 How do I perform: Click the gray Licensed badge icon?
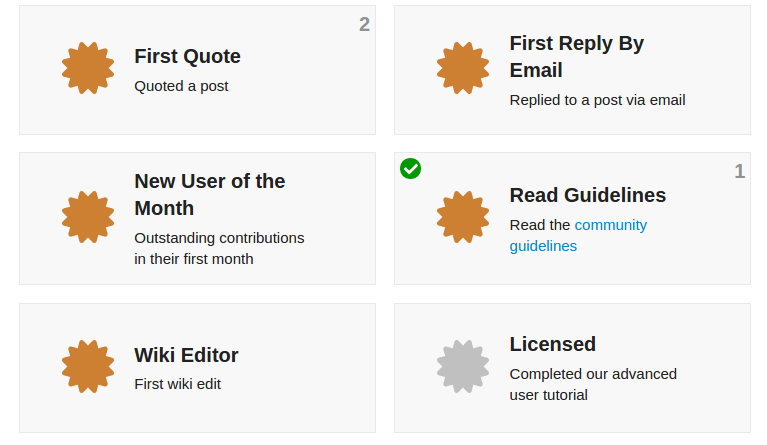463,366
